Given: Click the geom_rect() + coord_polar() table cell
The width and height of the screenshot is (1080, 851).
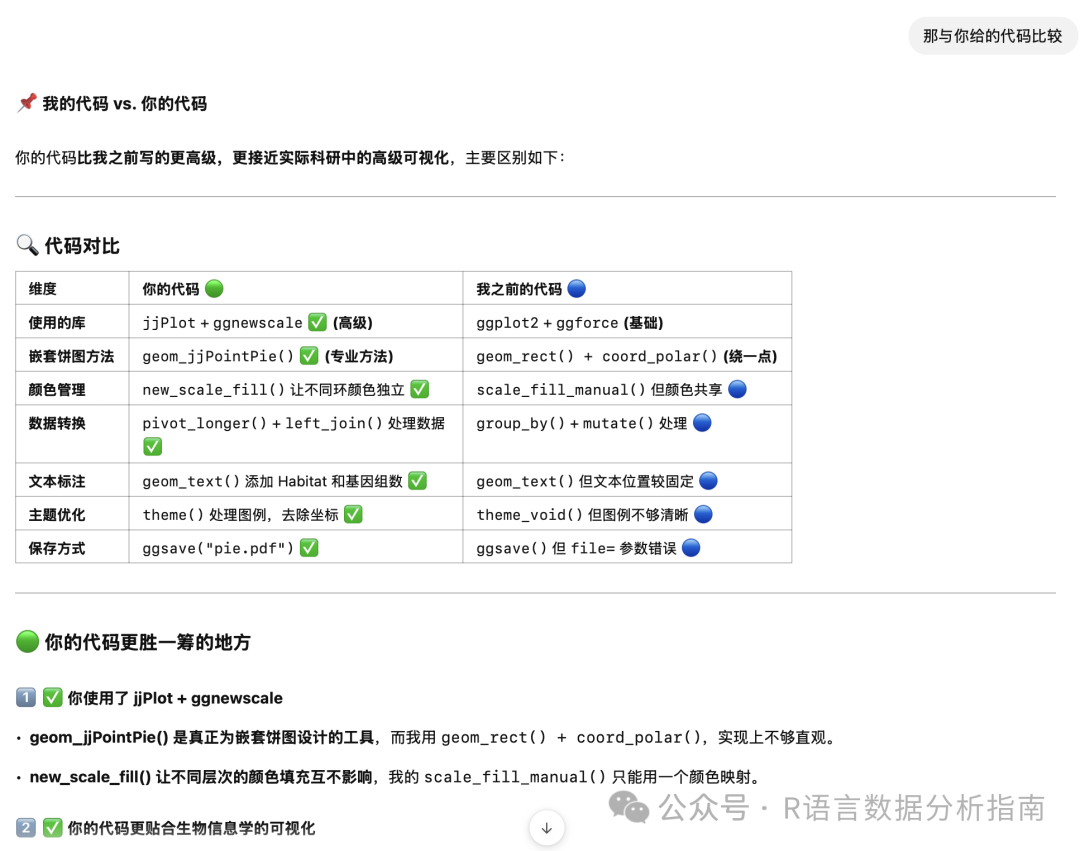Looking at the screenshot, I should click(627, 357).
